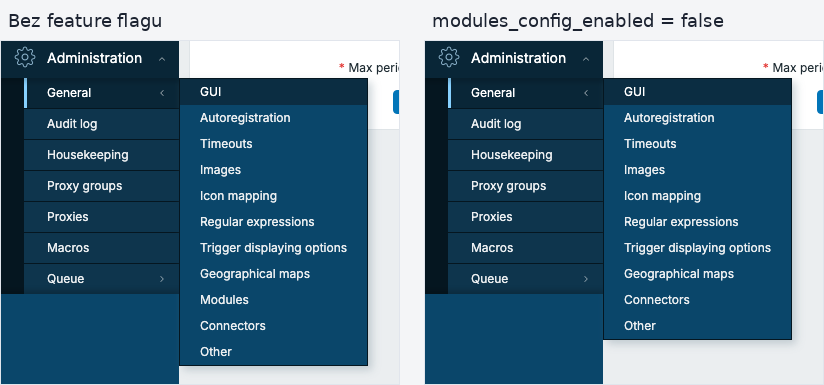
Task: Open Trigger displaying options in right screenshot
Action: pyautogui.click(x=697, y=248)
